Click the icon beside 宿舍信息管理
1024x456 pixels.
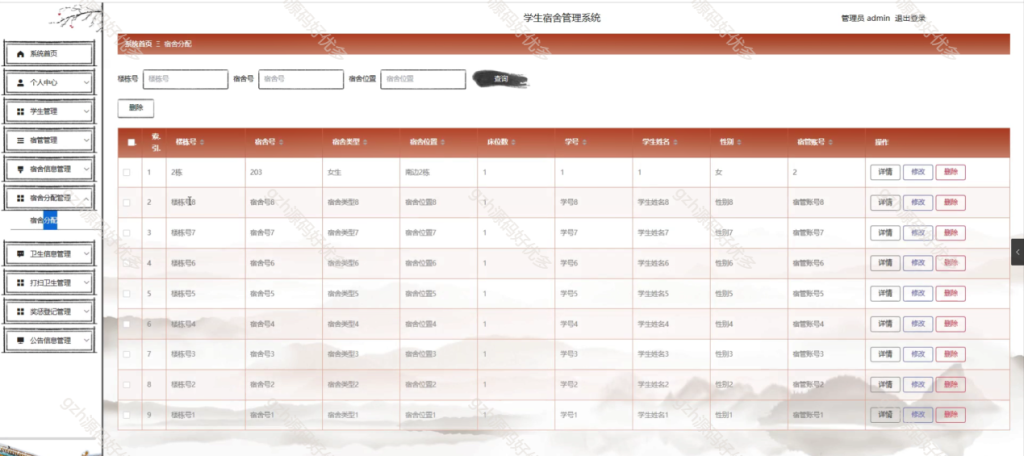(20, 169)
